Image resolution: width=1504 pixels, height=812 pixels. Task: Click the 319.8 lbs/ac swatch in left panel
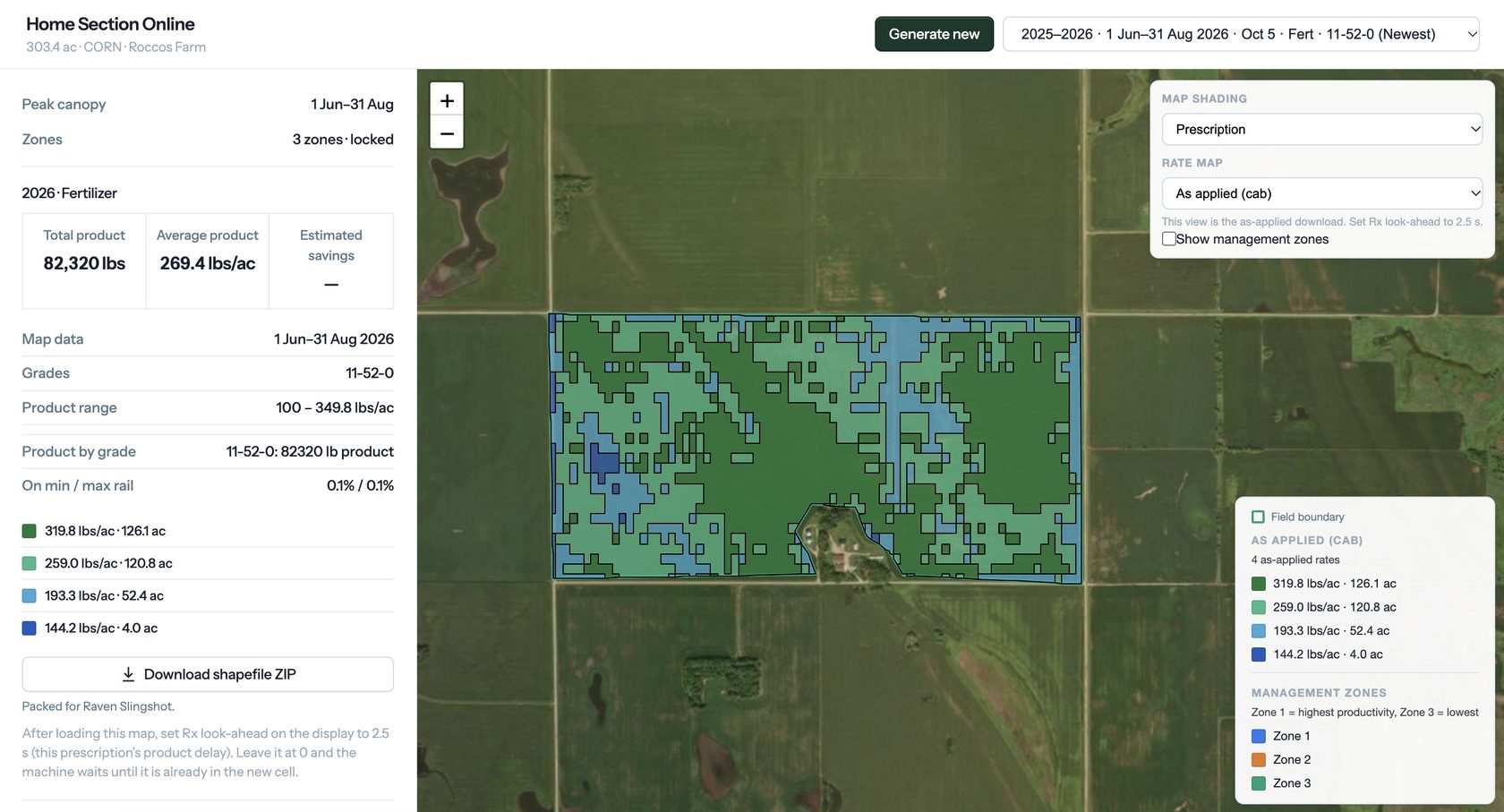pos(29,531)
